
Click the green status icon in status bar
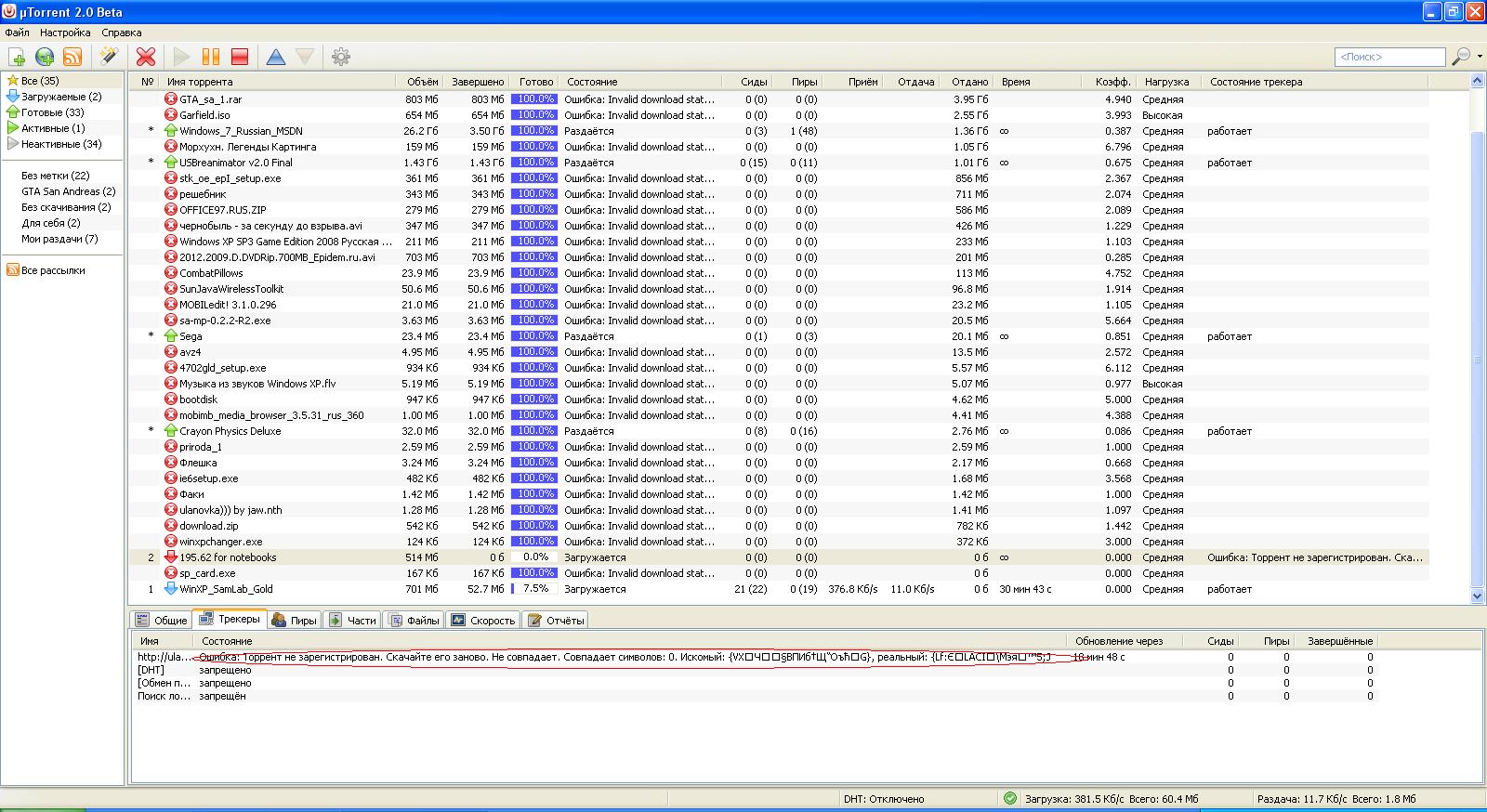click(1010, 798)
